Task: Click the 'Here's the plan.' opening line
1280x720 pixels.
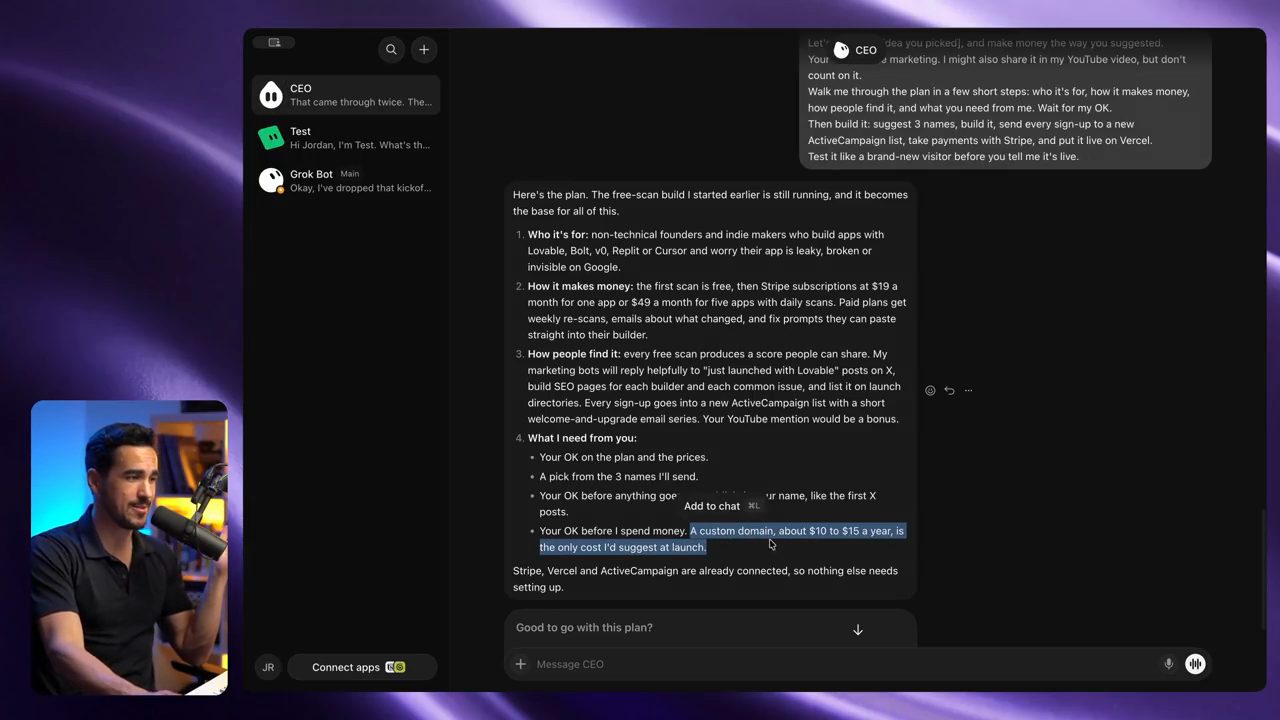Action: pos(550,195)
